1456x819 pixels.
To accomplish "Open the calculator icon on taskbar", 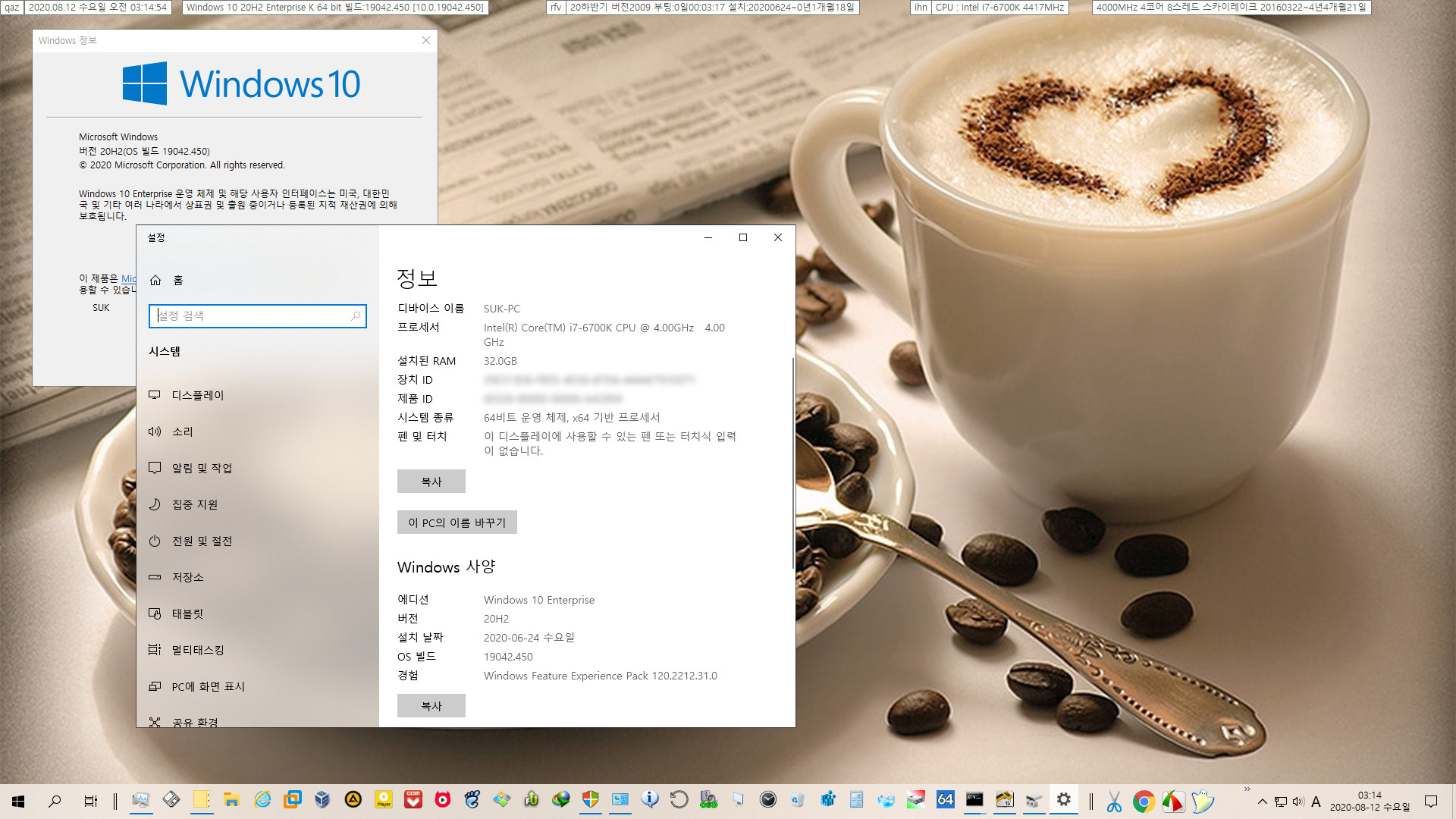I will click(856, 800).
